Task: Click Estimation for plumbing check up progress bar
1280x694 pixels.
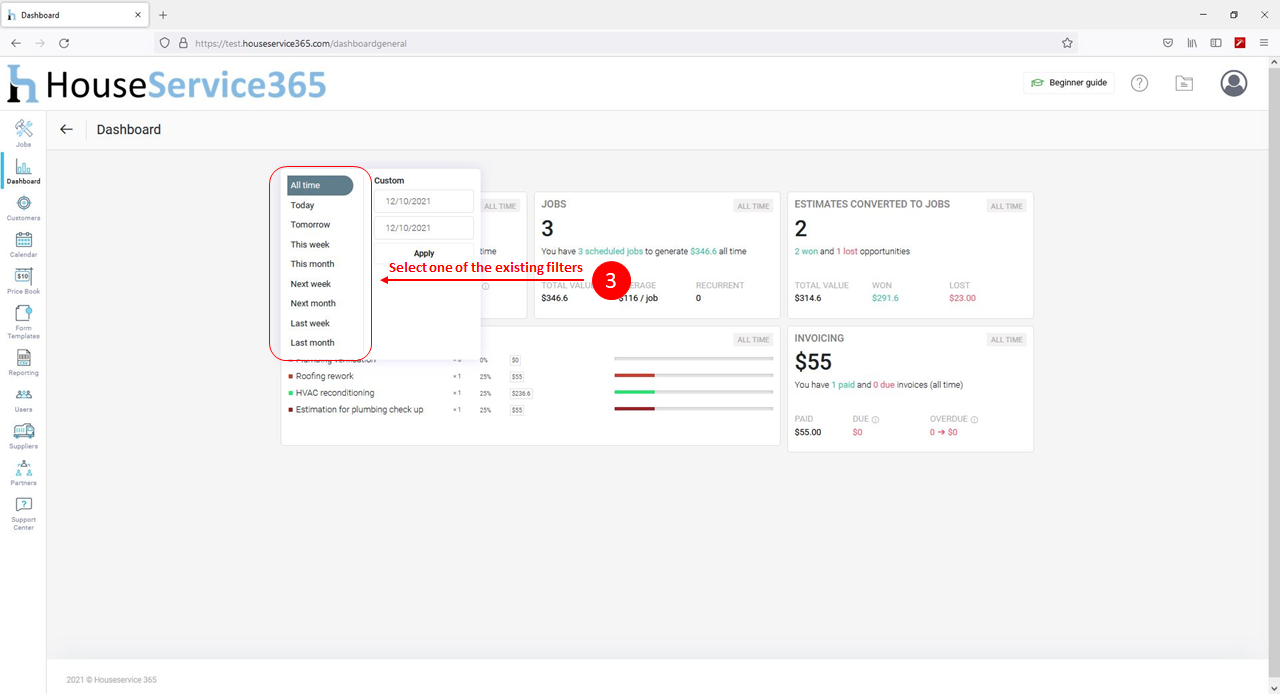Action: click(x=694, y=409)
